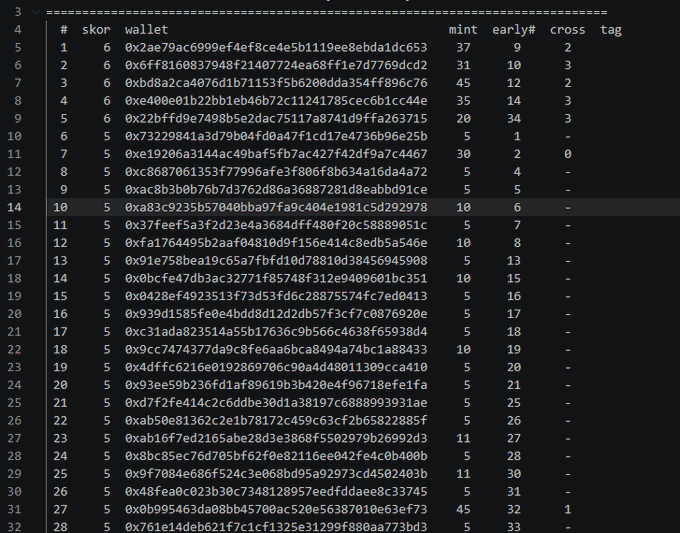
Task: Click cross value 0 in rank 7 row
Action: click(568, 154)
